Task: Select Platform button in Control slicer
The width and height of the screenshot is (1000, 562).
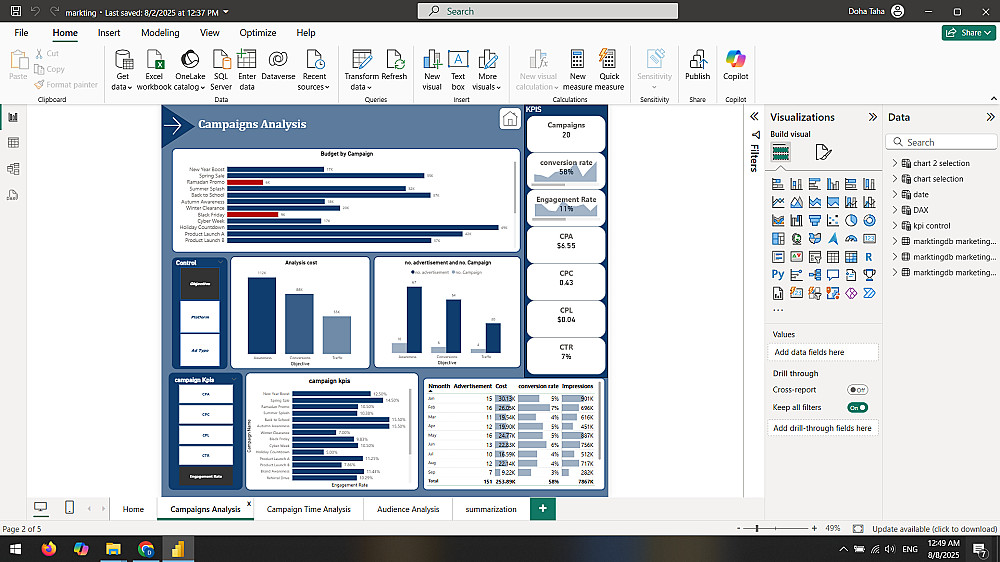Action: [x=200, y=317]
